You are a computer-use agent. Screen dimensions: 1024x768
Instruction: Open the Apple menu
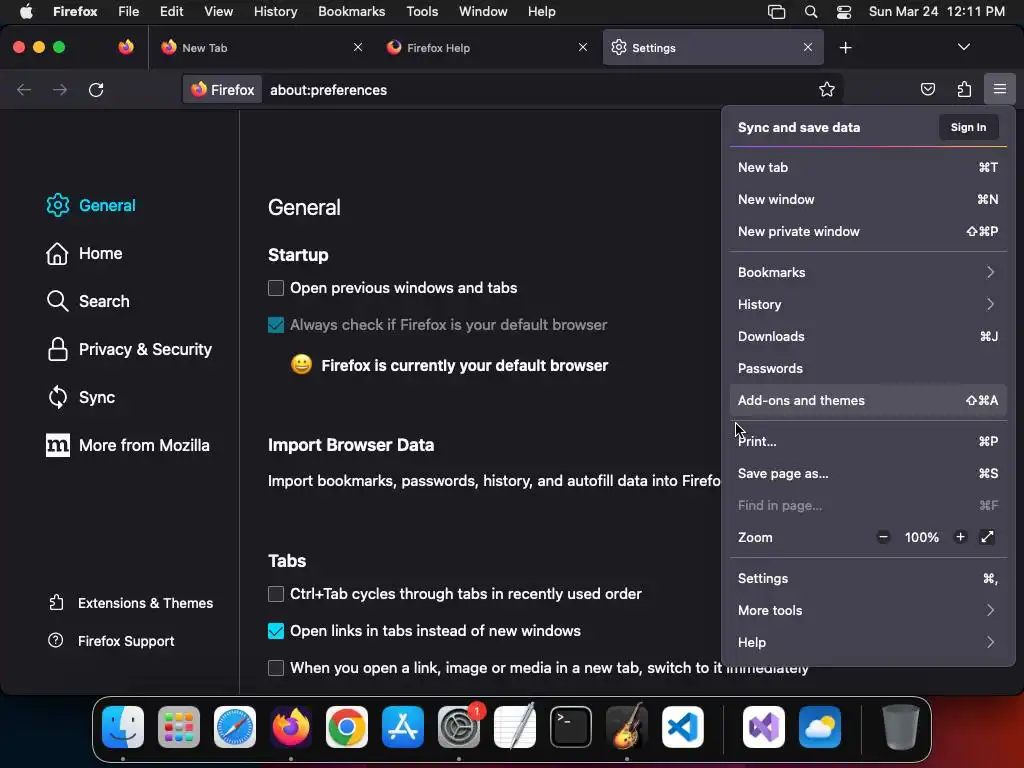coord(26,12)
